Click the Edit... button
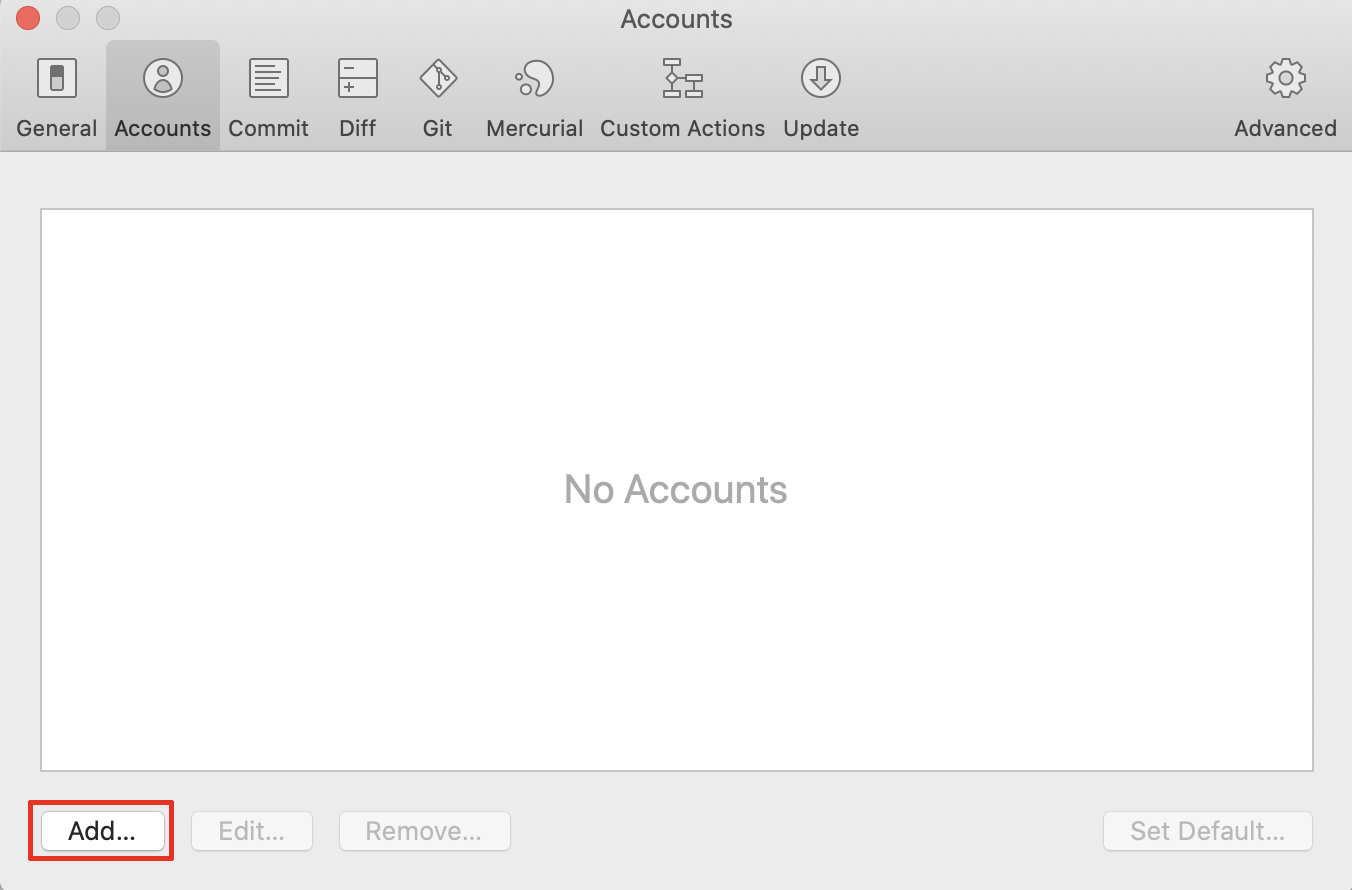 [x=252, y=831]
